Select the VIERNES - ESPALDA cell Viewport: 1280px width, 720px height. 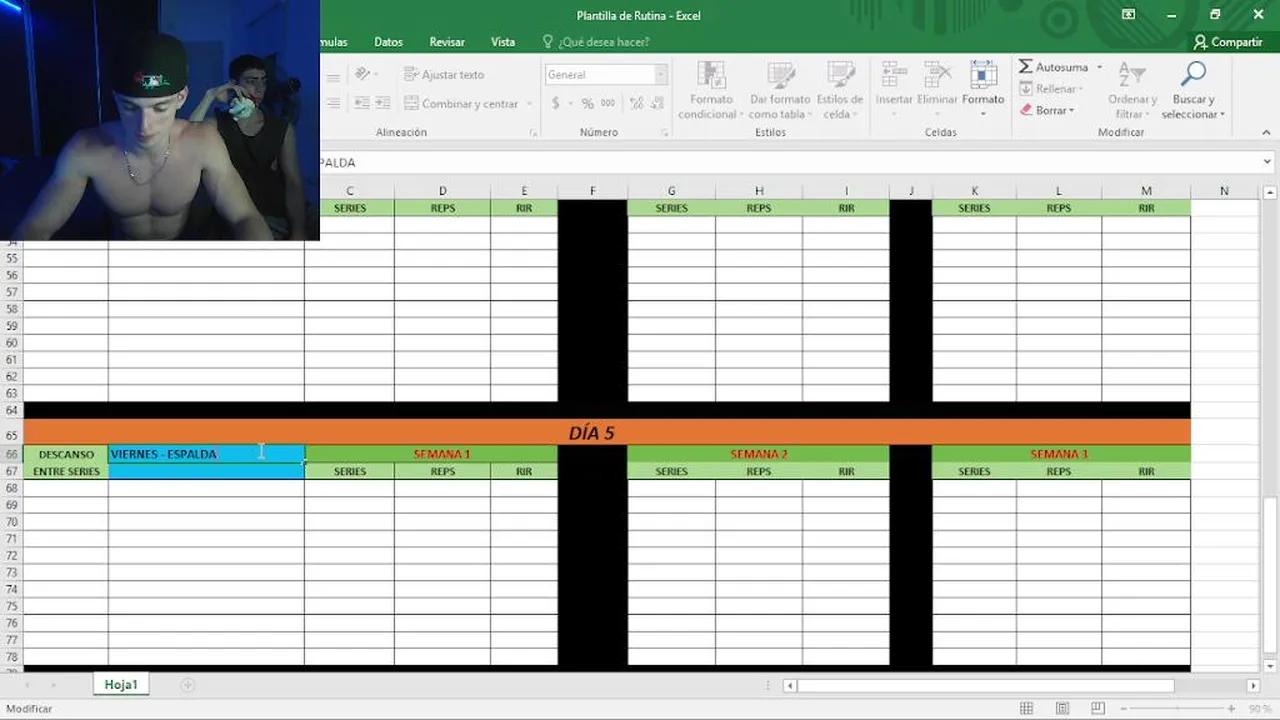(206, 454)
